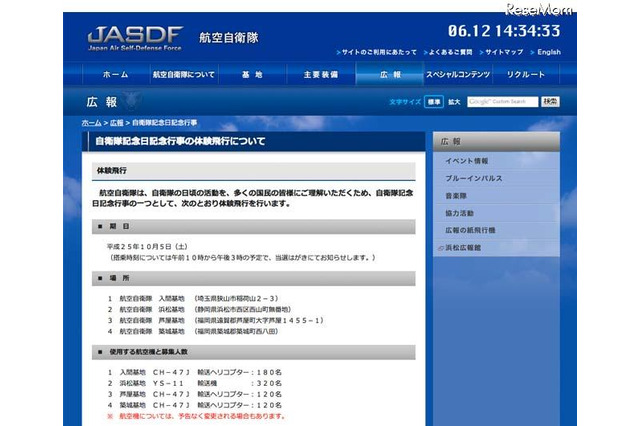The width and height of the screenshot is (640, 426).
Task: Follow the 広報 breadcrumb link
Action: pyautogui.click(x=117, y=123)
